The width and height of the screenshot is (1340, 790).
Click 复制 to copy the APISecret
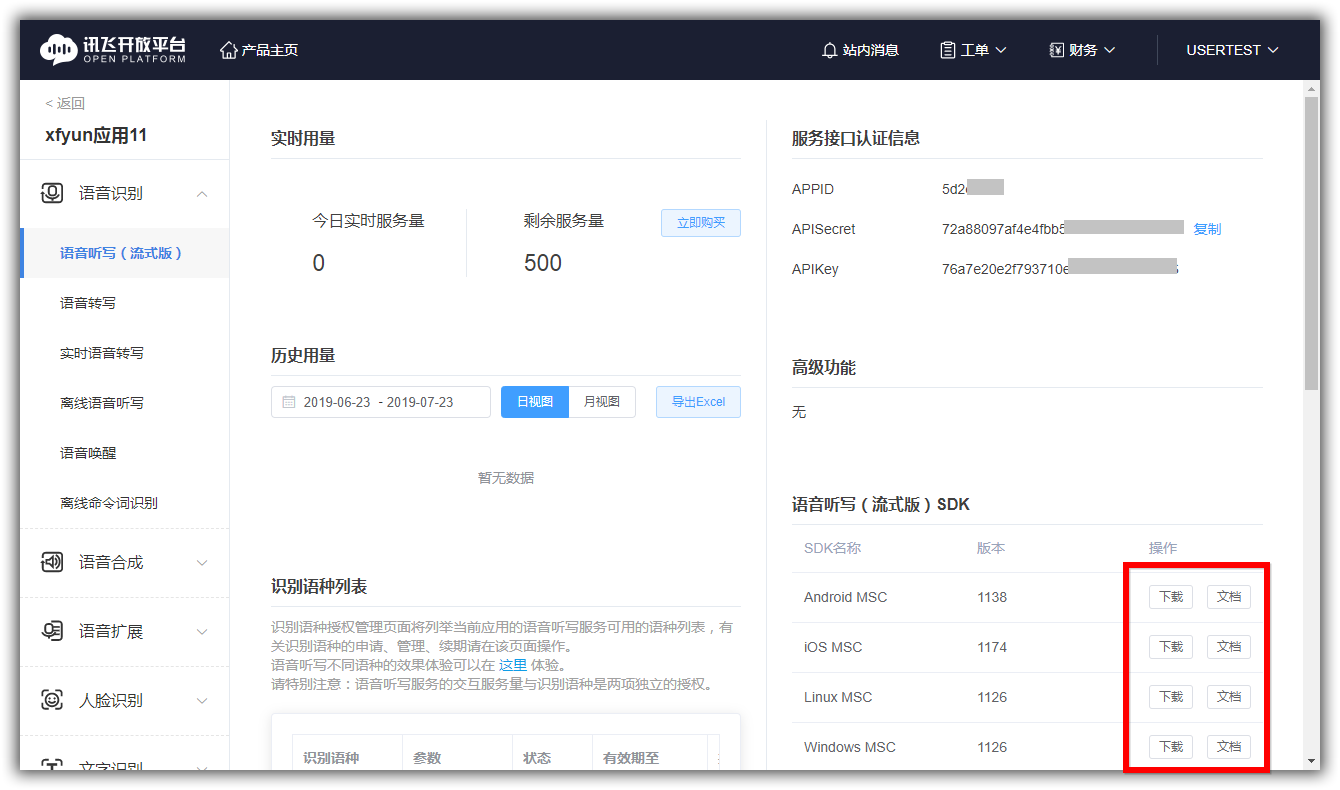pyautogui.click(x=1207, y=229)
